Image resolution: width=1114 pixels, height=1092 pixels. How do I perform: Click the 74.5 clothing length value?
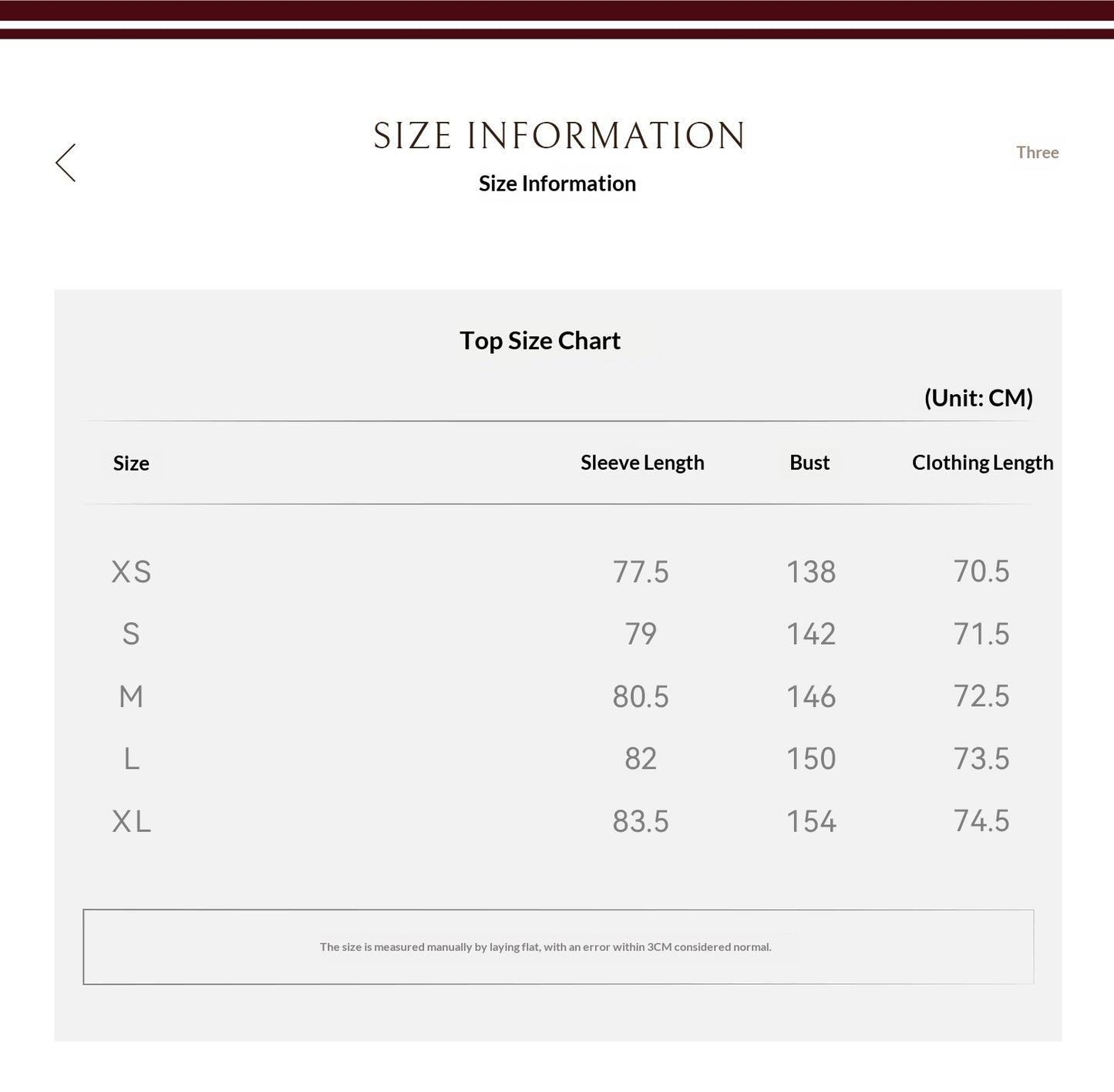[981, 821]
